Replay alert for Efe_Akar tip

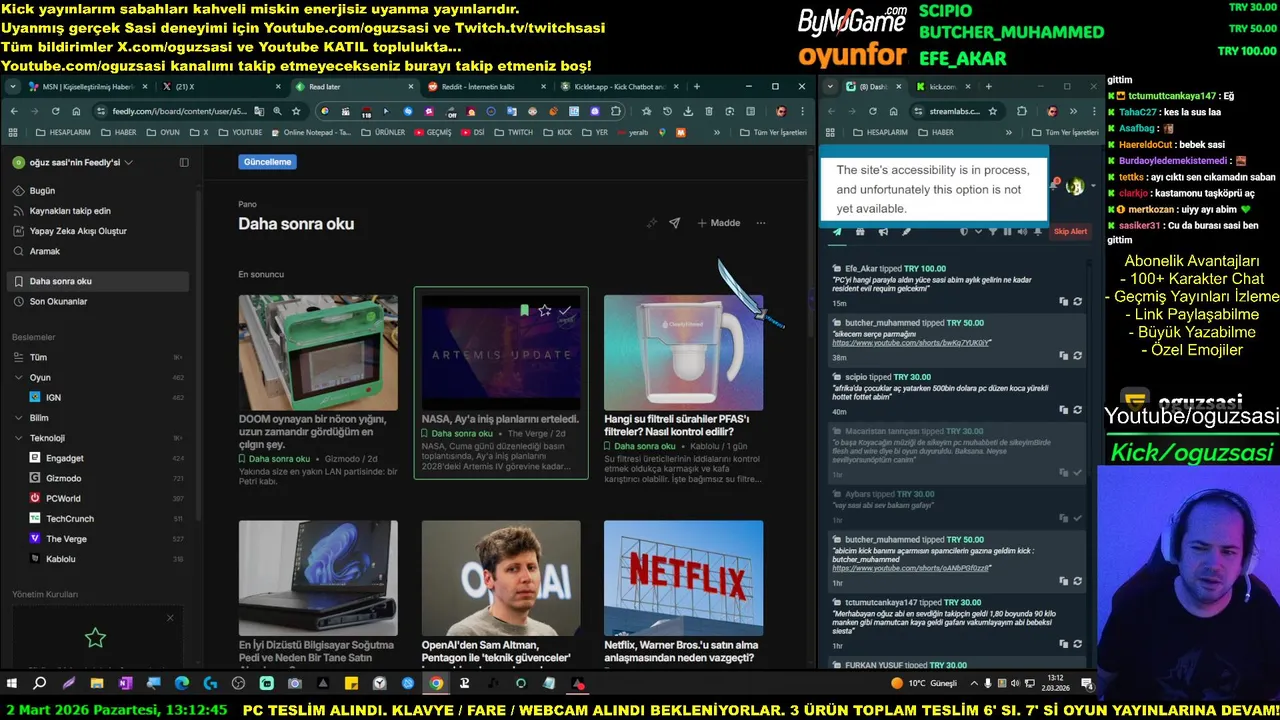(1077, 301)
